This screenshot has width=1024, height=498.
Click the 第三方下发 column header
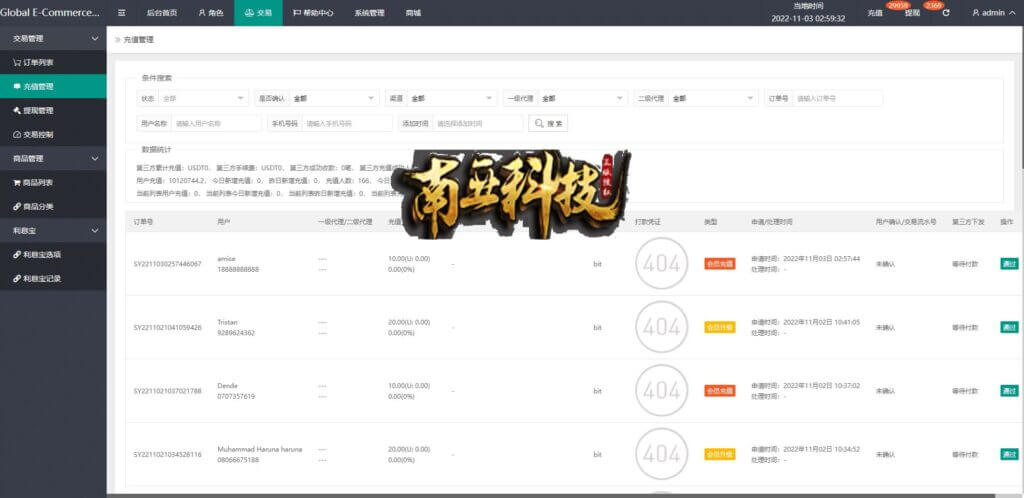click(x=968, y=222)
